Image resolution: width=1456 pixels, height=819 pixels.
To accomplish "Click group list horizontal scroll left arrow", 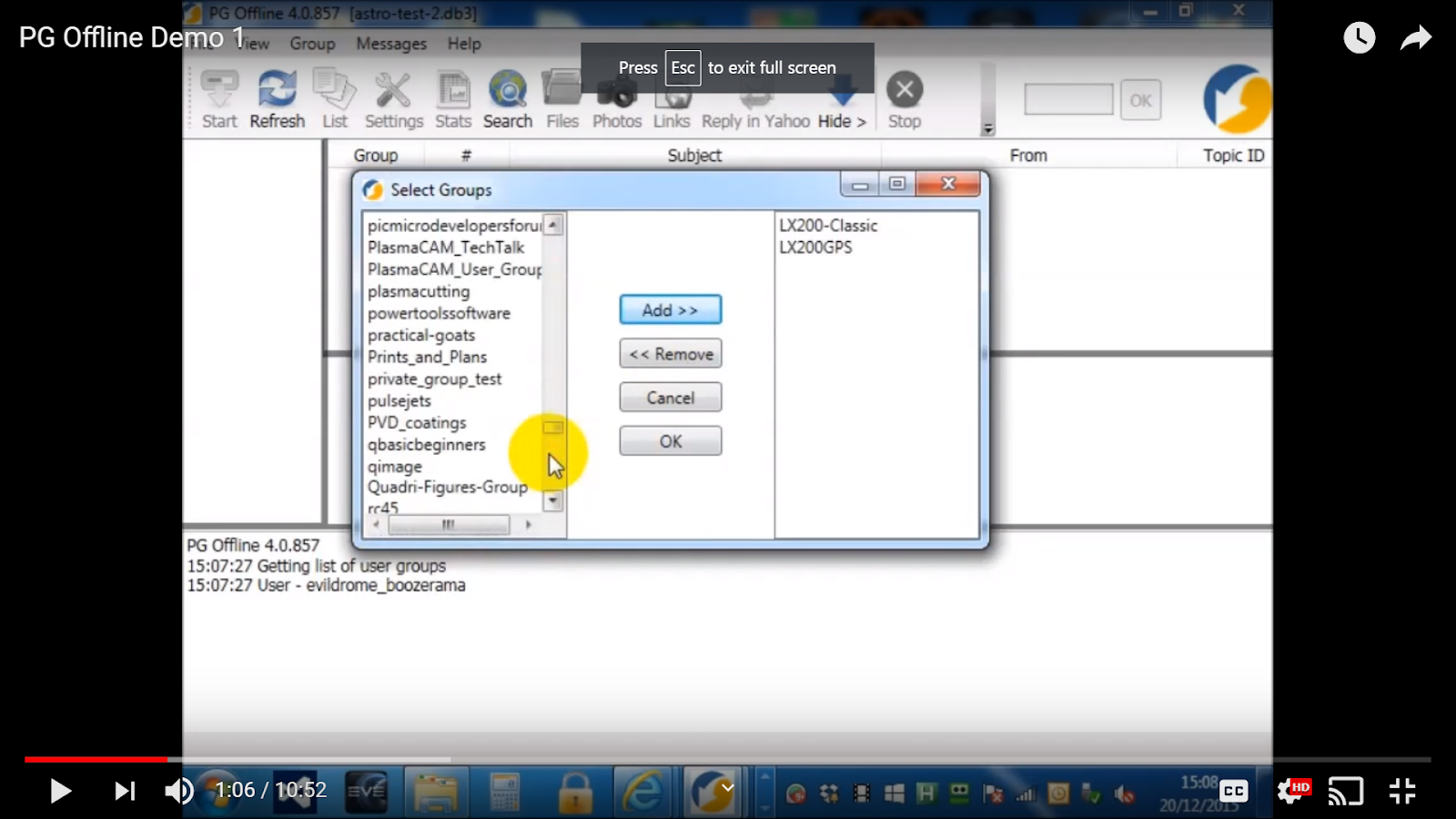I will [x=376, y=525].
